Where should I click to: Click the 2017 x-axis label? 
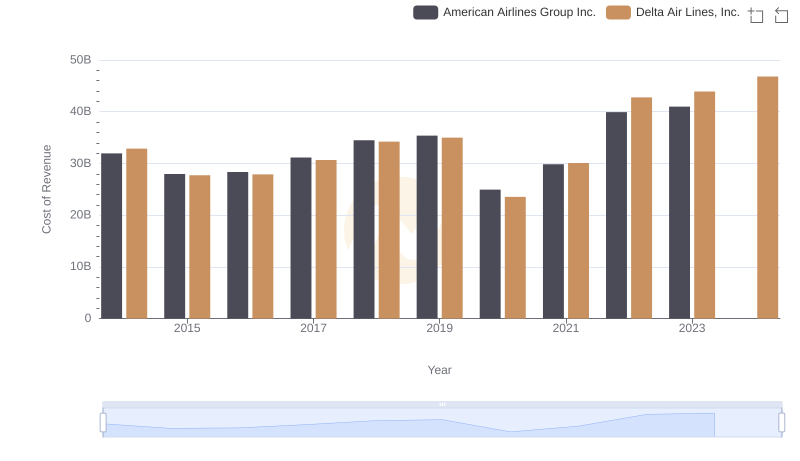pos(313,328)
